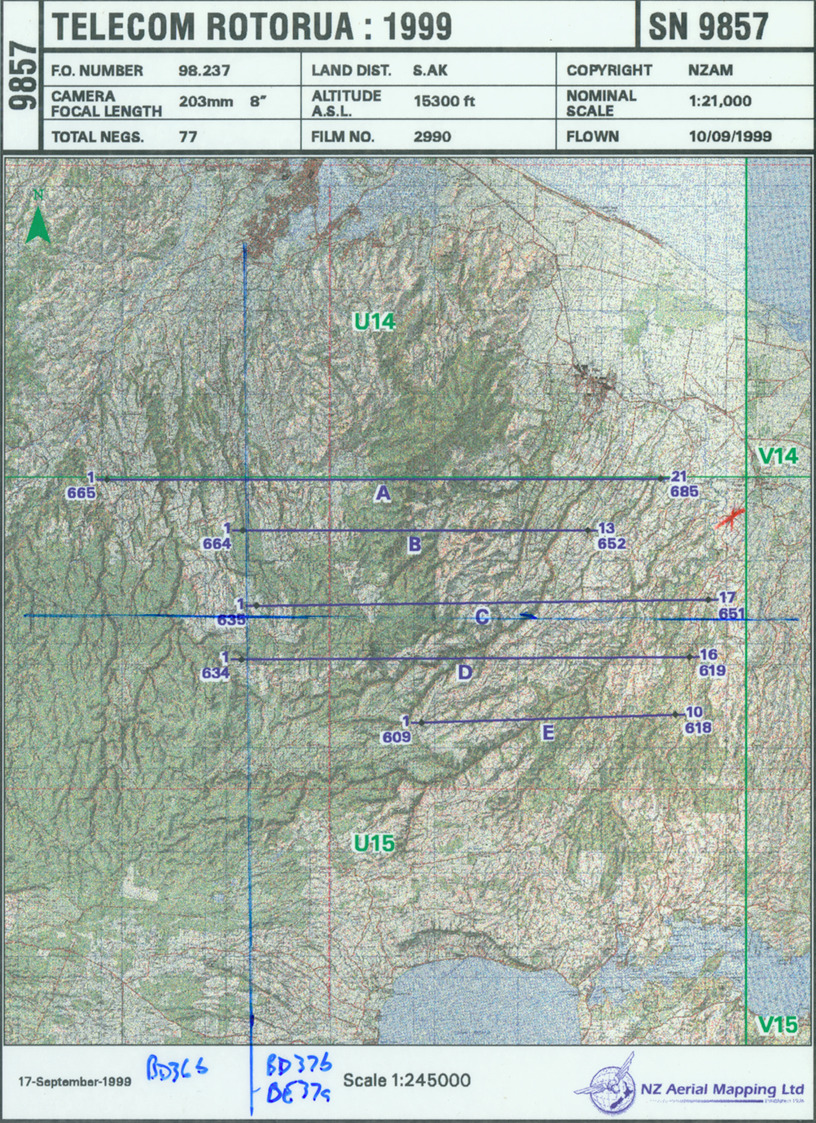Viewport: 816px width, 1123px height.
Task: Select the total negatives value 77
Action: click(x=188, y=136)
